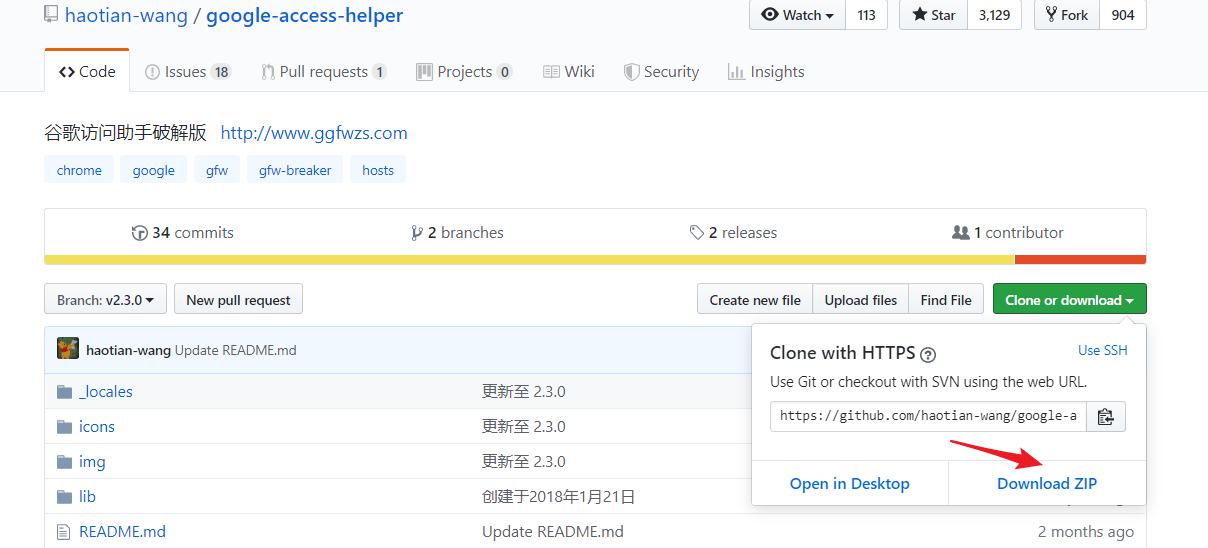The height and width of the screenshot is (548, 1208).
Task: Visit the http://www.ggfwzs.com link
Action: [x=314, y=133]
